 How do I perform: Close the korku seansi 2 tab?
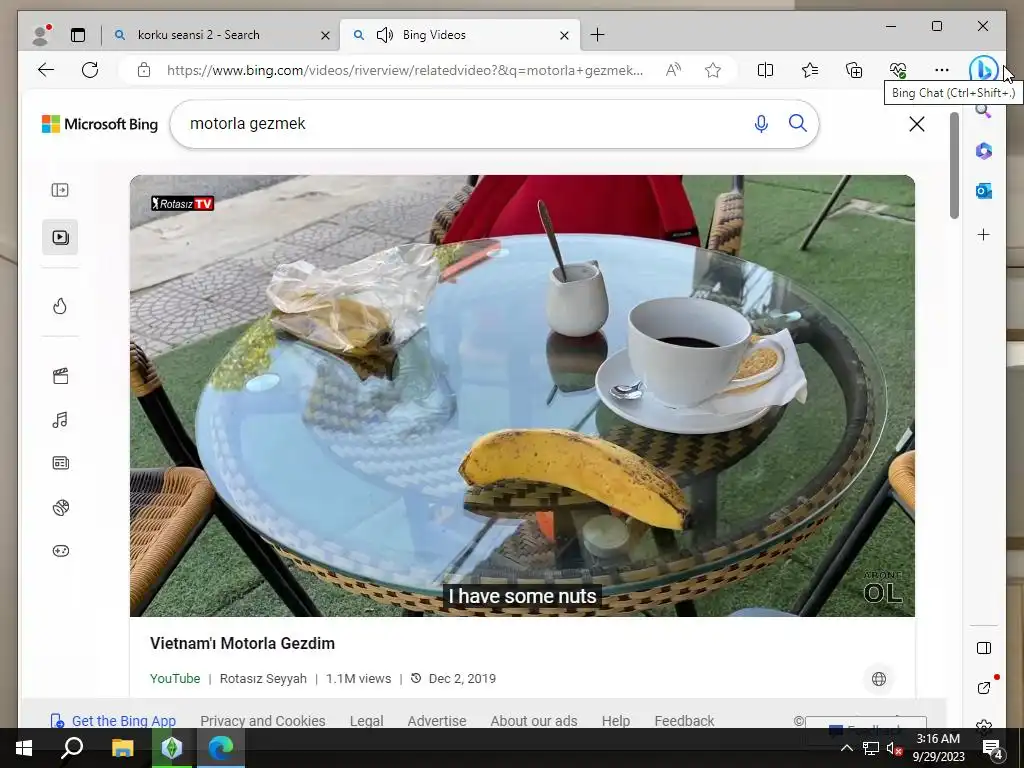point(325,35)
